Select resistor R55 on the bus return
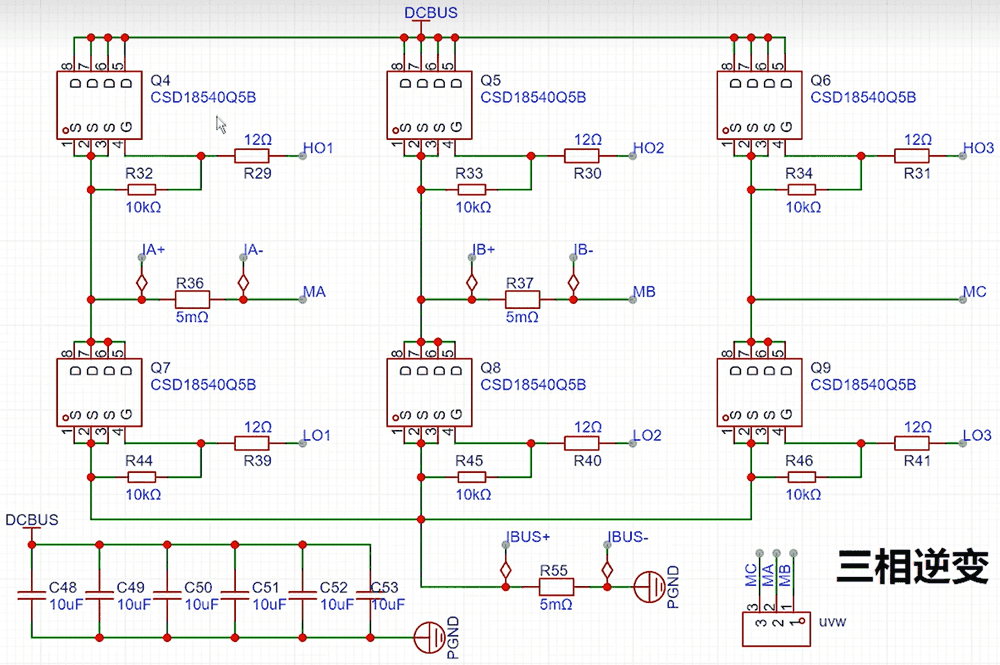Viewport: 1000px width, 665px height. click(555, 585)
